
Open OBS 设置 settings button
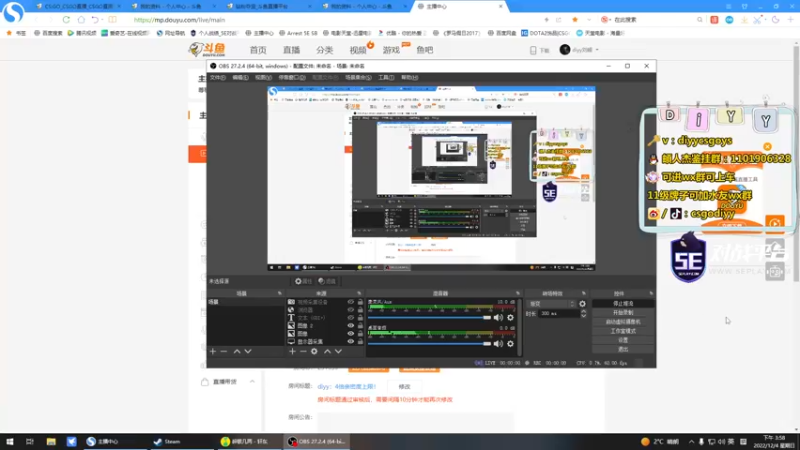623,340
